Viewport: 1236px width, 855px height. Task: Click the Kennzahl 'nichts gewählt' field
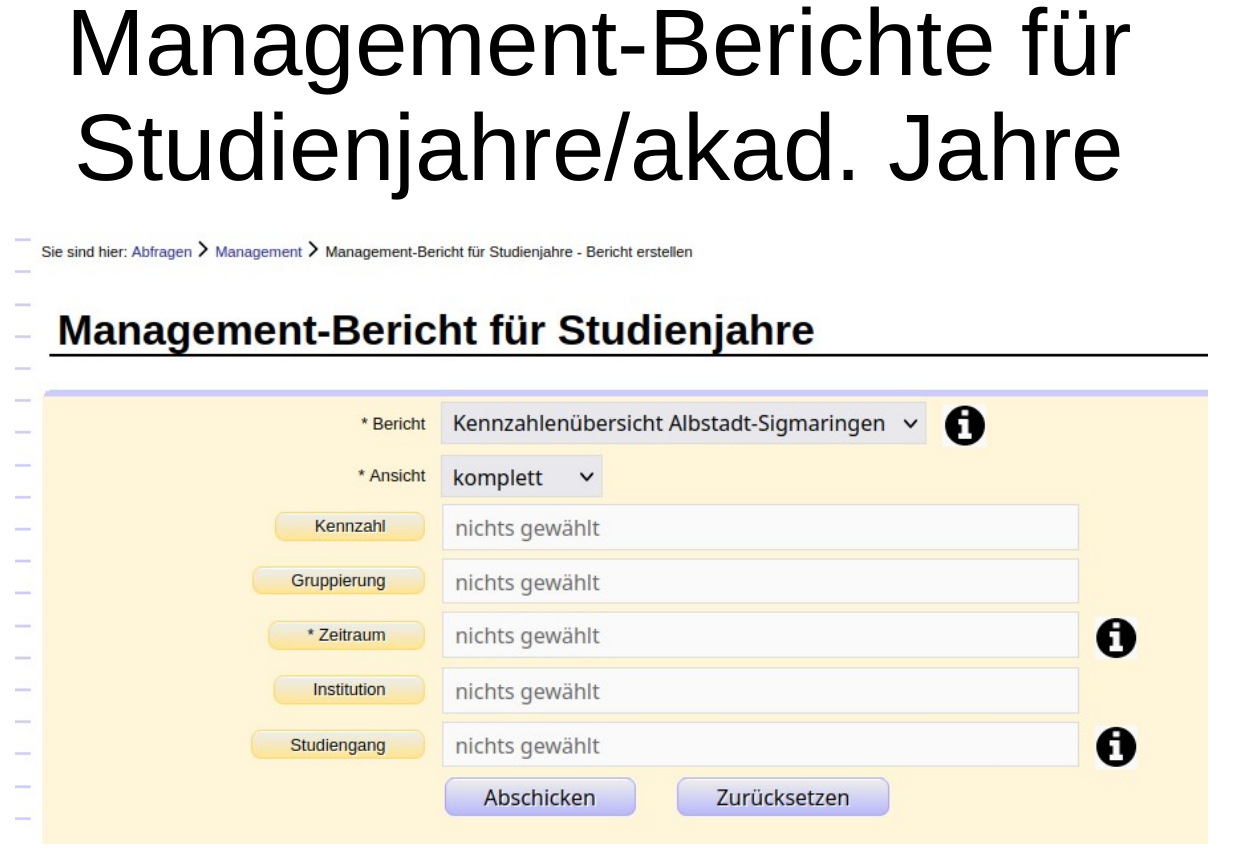pyautogui.click(x=760, y=527)
